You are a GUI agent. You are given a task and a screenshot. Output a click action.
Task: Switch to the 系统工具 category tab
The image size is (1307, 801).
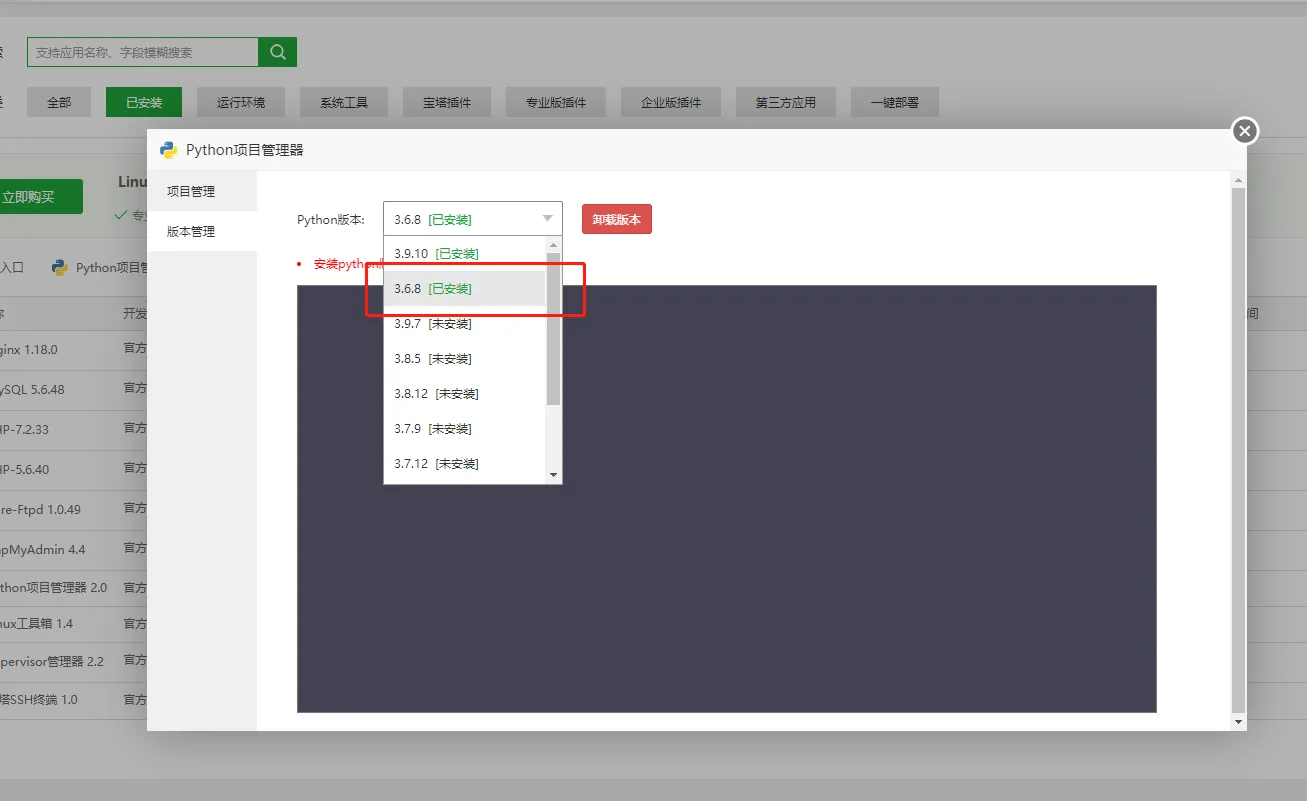(344, 102)
